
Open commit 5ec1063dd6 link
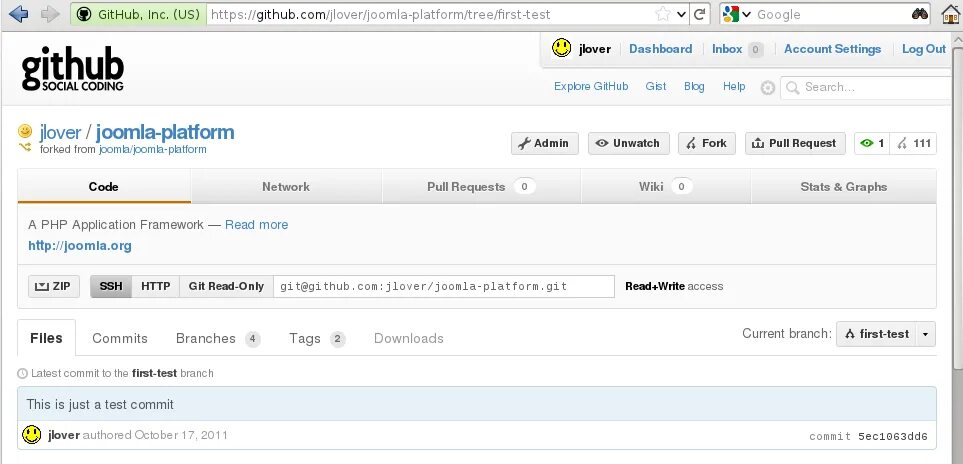coord(892,437)
